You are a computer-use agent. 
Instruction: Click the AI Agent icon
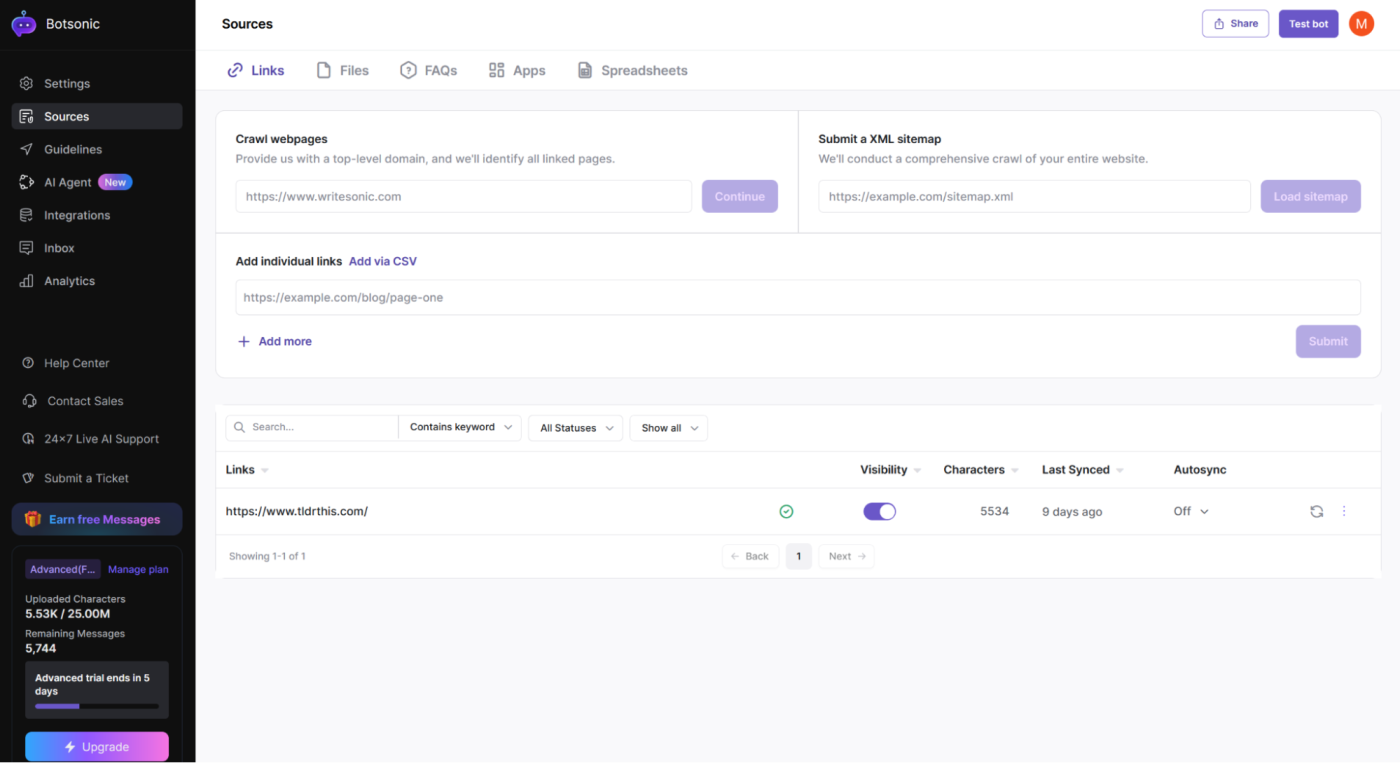(x=27, y=183)
